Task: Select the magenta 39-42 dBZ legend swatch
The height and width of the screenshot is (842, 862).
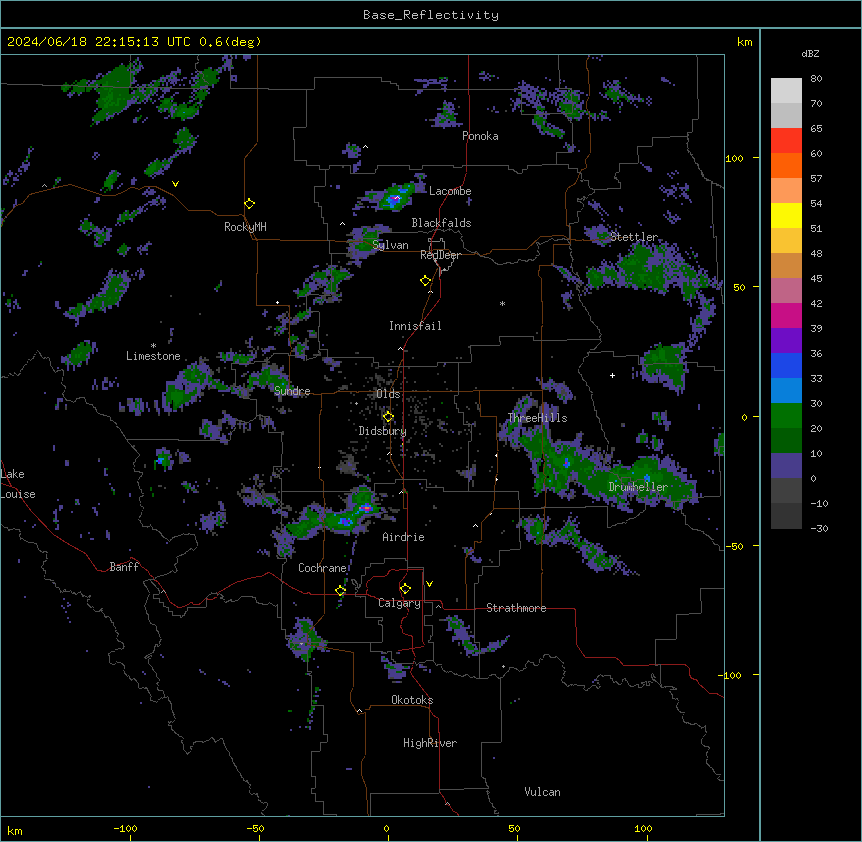Action: (786, 316)
